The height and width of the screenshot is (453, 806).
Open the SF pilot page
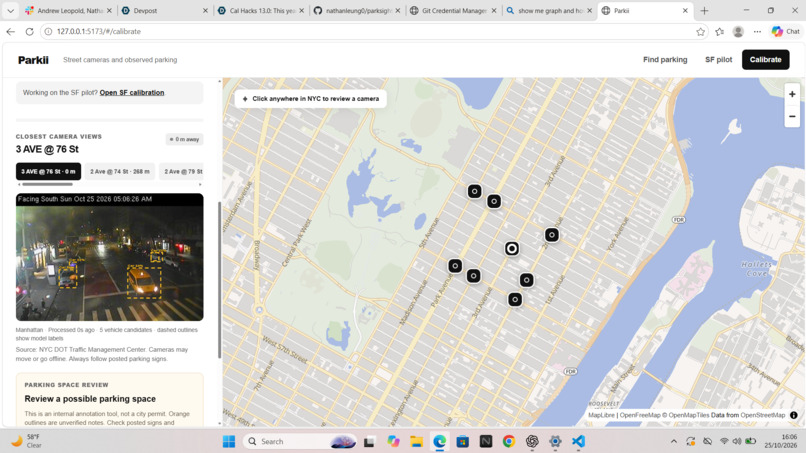pos(718,60)
